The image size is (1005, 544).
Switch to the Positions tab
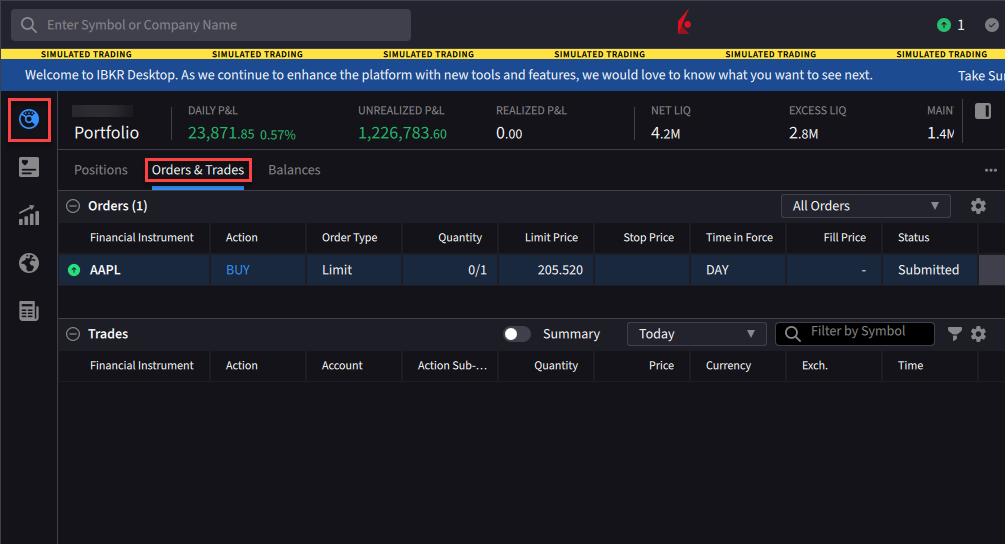pos(101,170)
